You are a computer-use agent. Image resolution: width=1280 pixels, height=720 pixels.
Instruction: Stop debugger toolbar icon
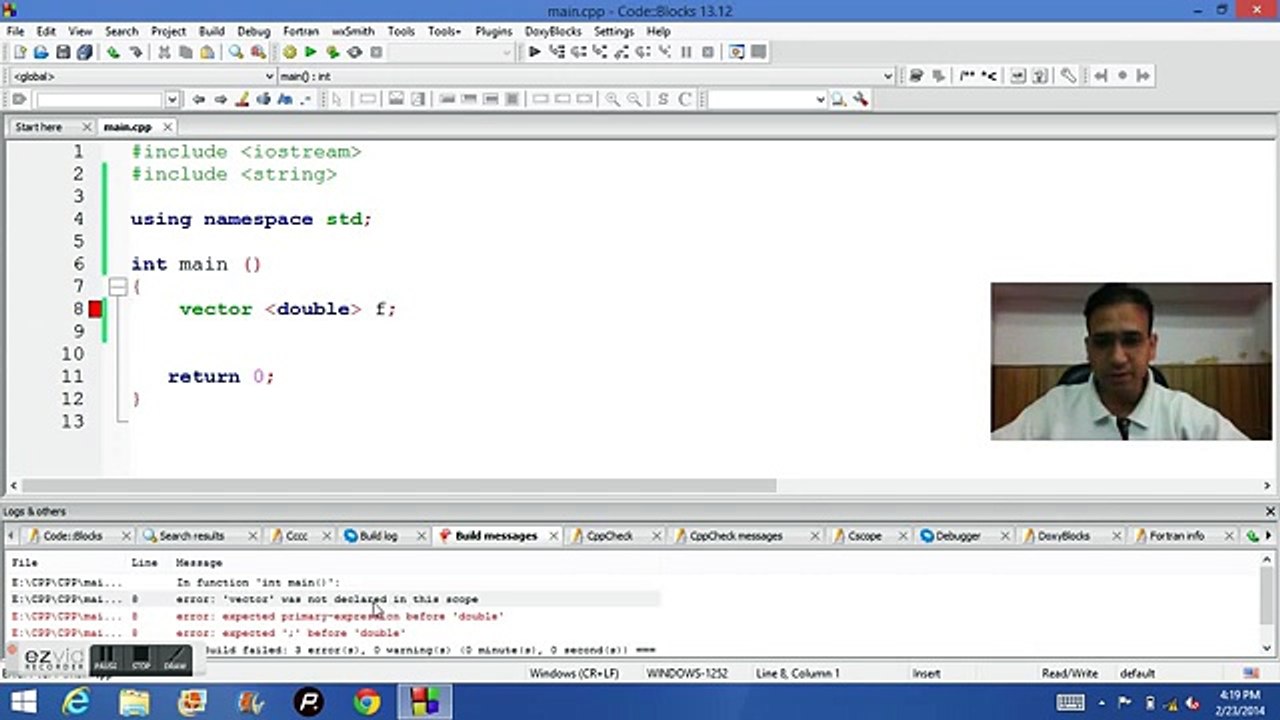click(x=708, y=52)
